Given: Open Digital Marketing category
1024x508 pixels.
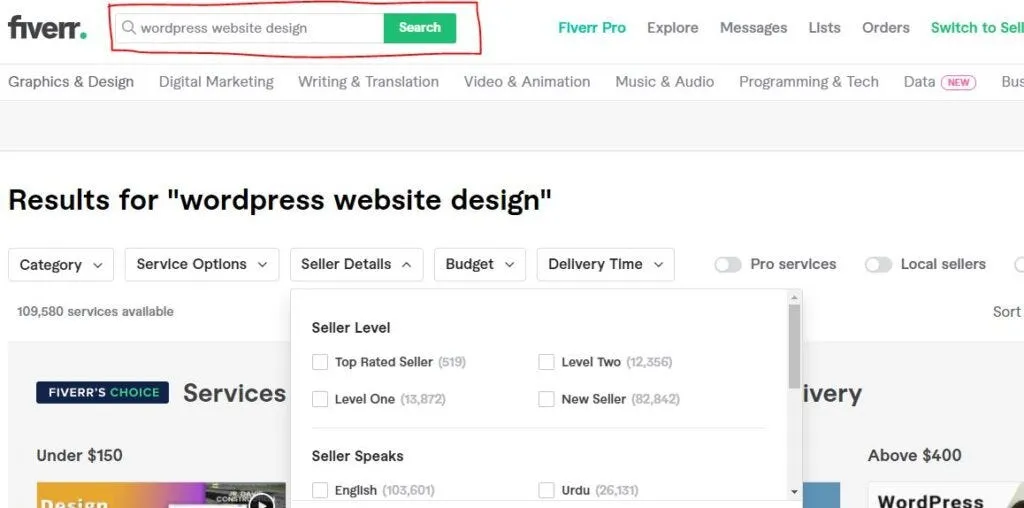Looking at the screenshot, I should (x=216, y=82).
